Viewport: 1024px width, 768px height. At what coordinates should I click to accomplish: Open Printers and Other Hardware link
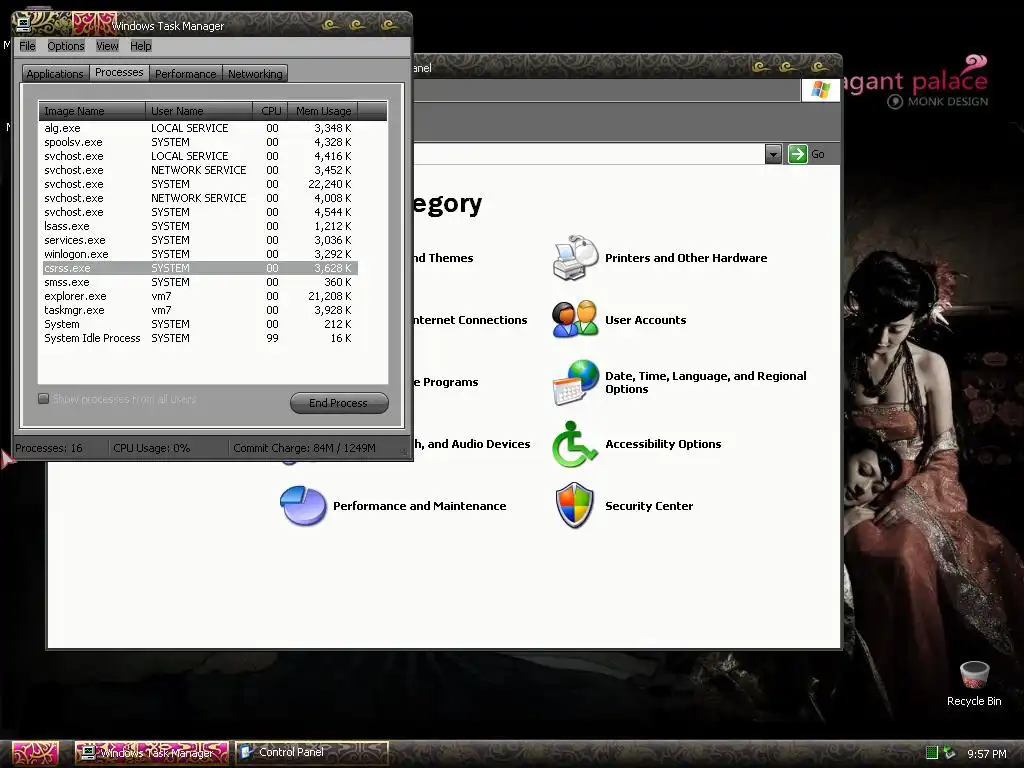coord(686,258)
